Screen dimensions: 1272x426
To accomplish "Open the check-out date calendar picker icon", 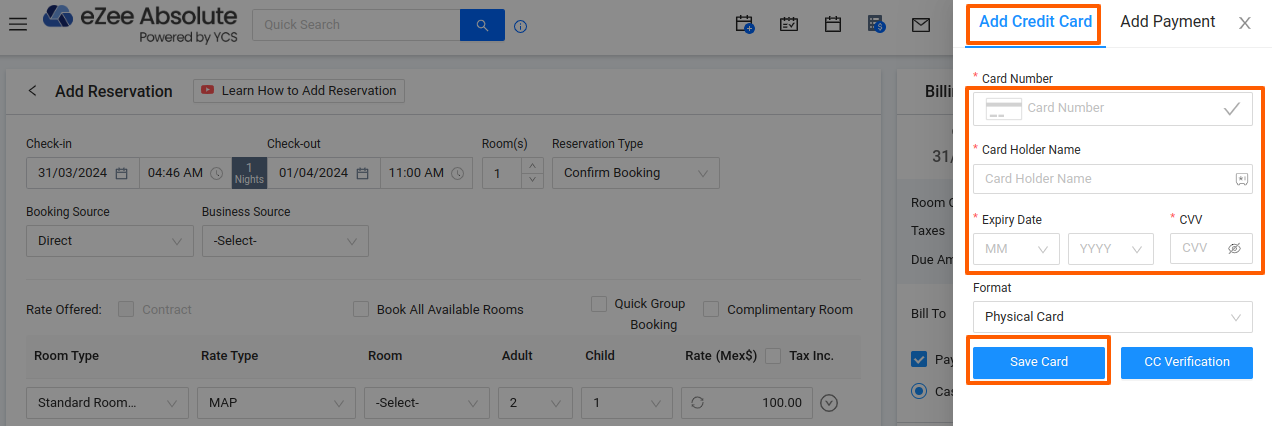I will point(362,173).
